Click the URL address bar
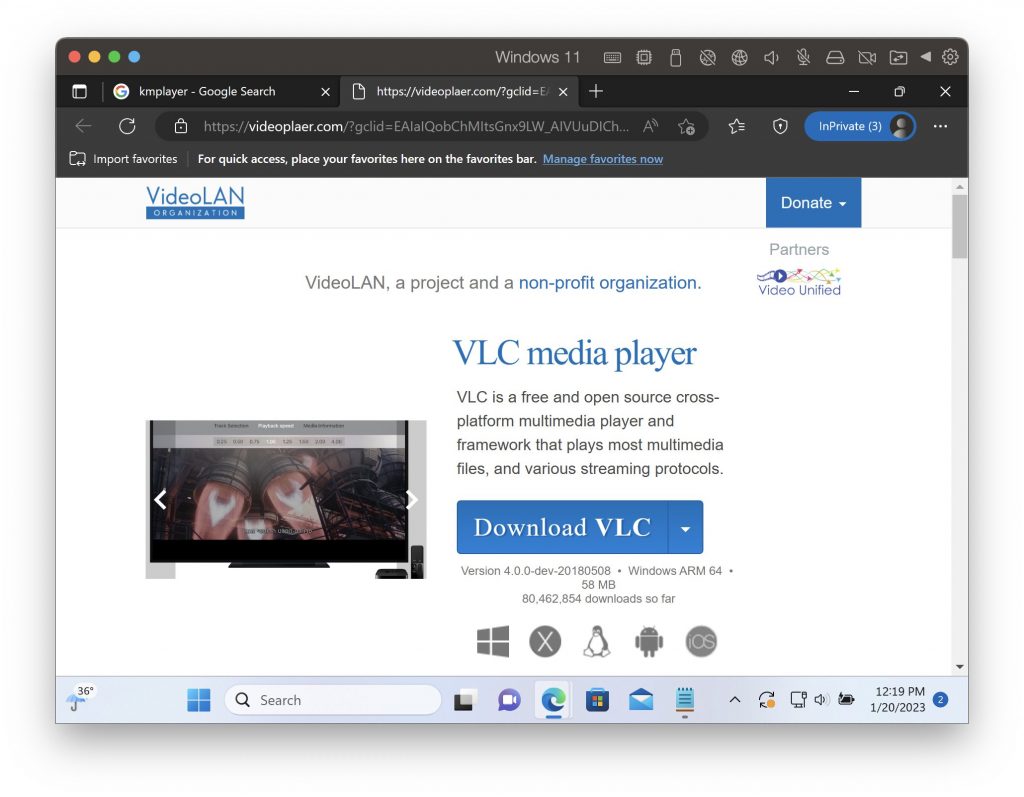Screen dimensions: 1024x797 tap(416, 126)
